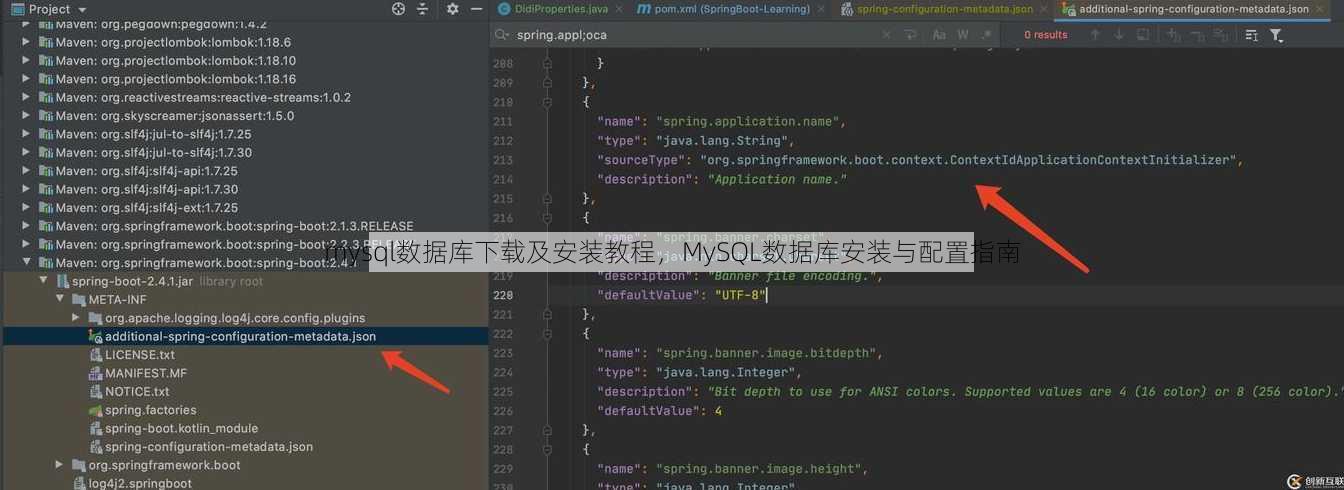Close the pom.xml editor tab
Screen dimensions: 1344x490
click(x=821, y=9)
